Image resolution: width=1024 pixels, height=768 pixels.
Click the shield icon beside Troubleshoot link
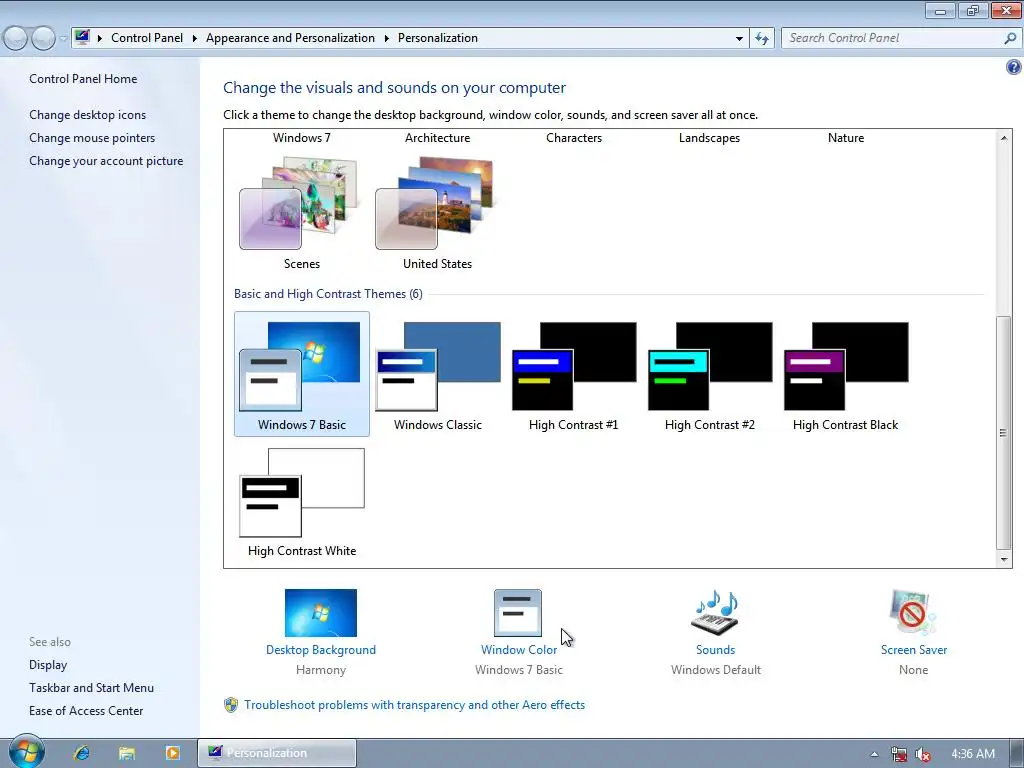pyautogui.click(x=231, y=705)
